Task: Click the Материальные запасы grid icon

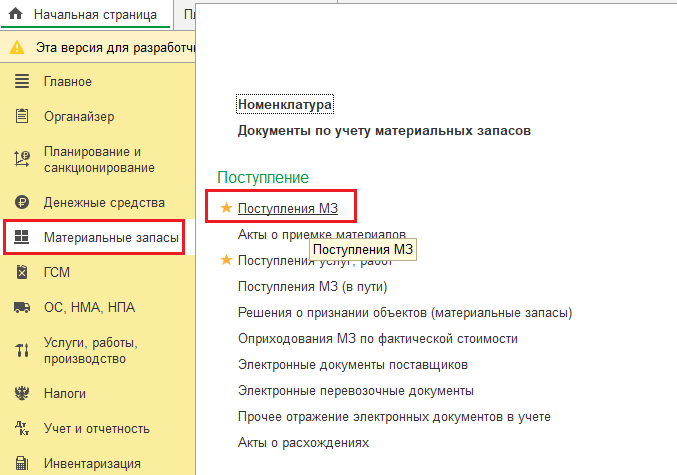Action: pyautogui.click(x=22, y=237)
